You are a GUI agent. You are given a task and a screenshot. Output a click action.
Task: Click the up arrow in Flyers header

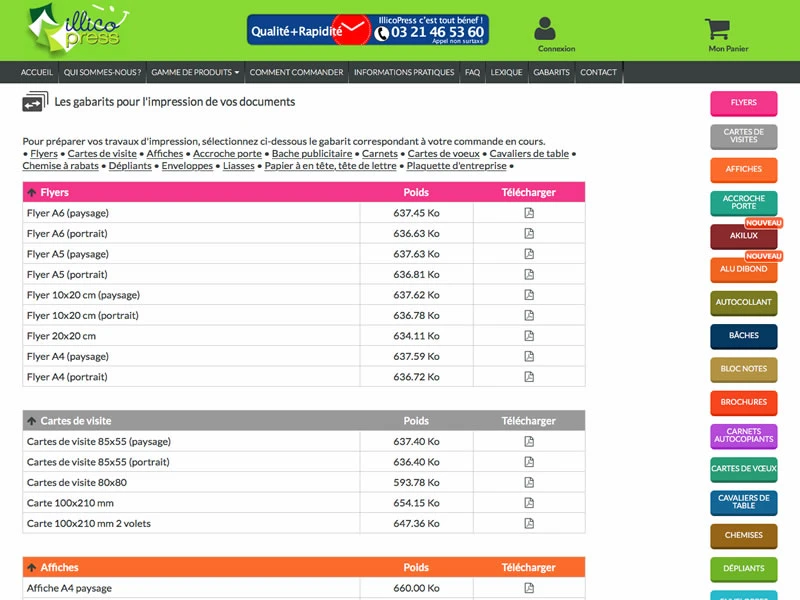pos(32,192)
